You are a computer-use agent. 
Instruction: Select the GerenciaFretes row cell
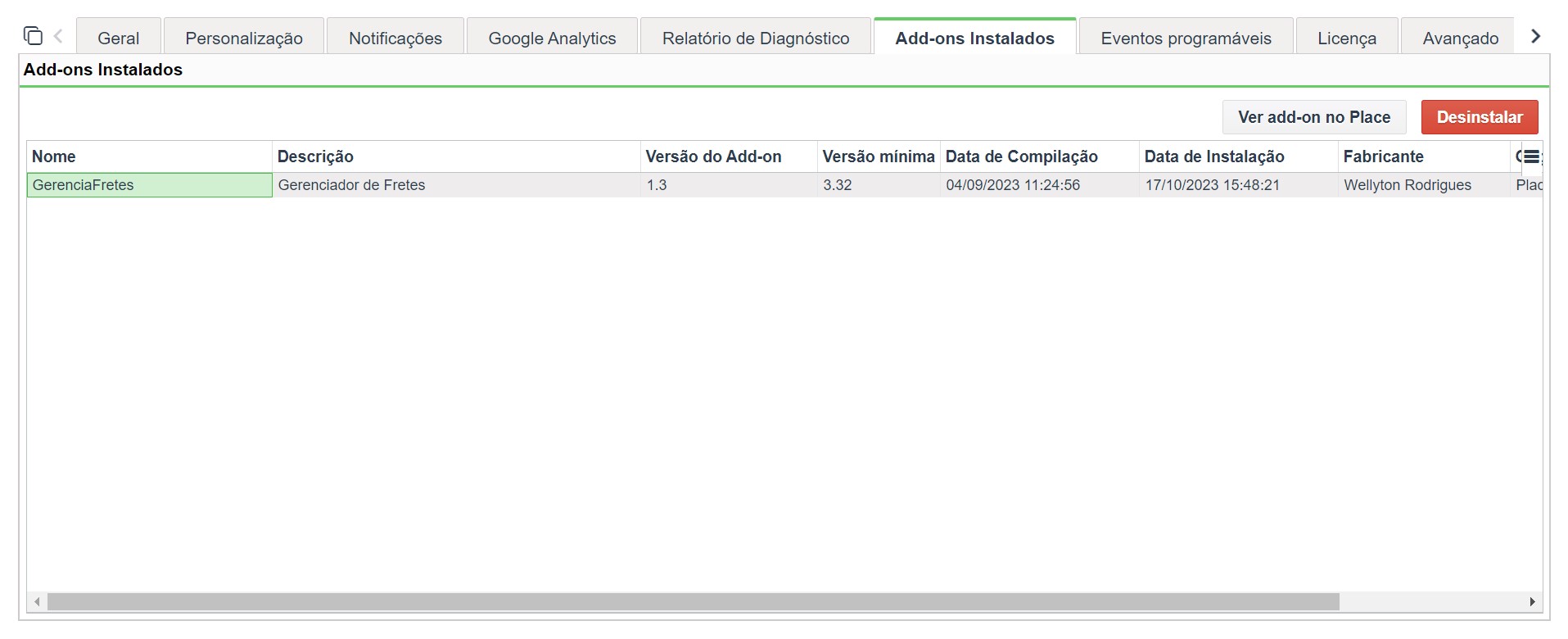coord(150,185)
